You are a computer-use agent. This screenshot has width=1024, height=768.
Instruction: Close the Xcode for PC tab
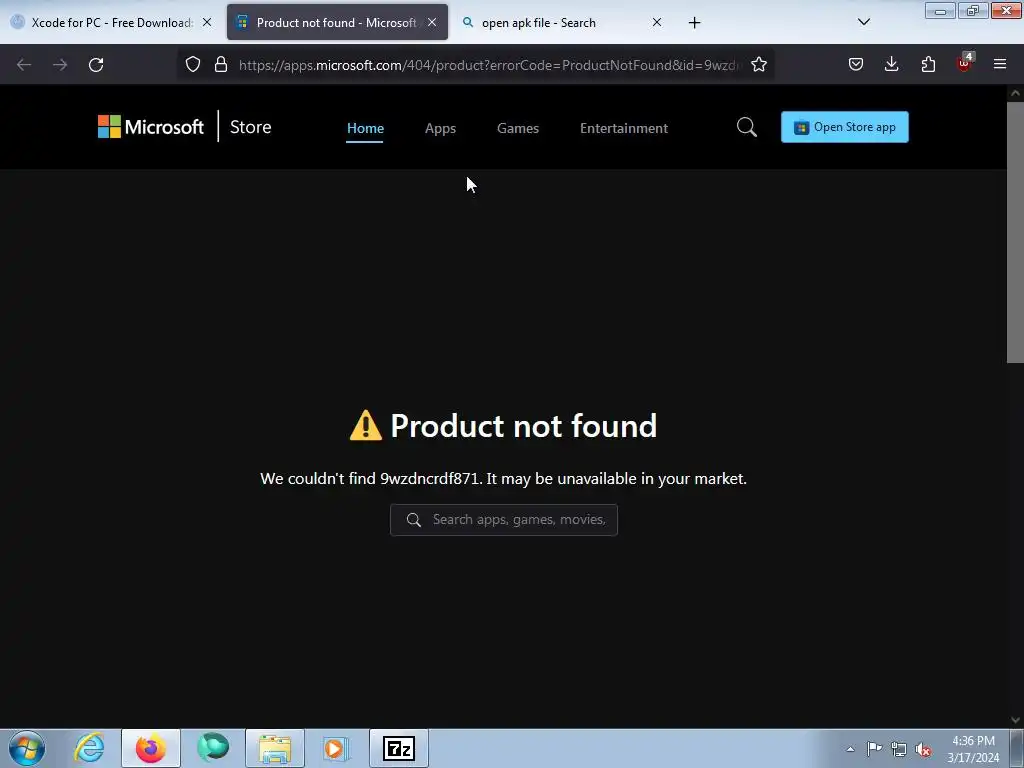pos(206,22)
